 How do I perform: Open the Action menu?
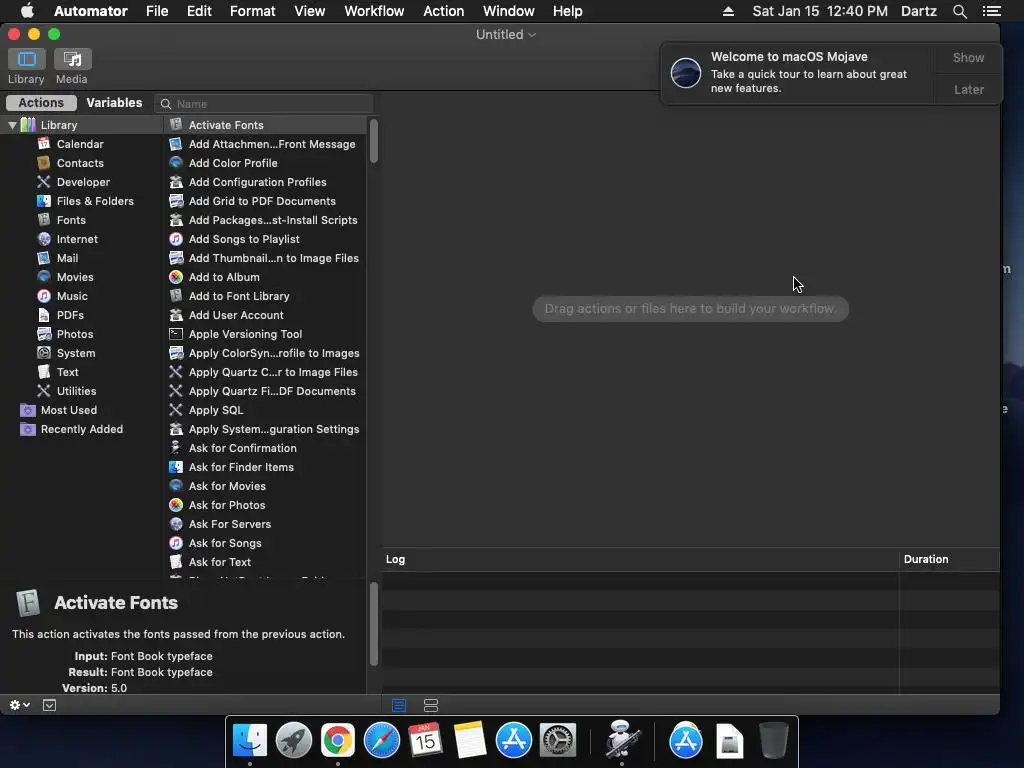point(443,11)
